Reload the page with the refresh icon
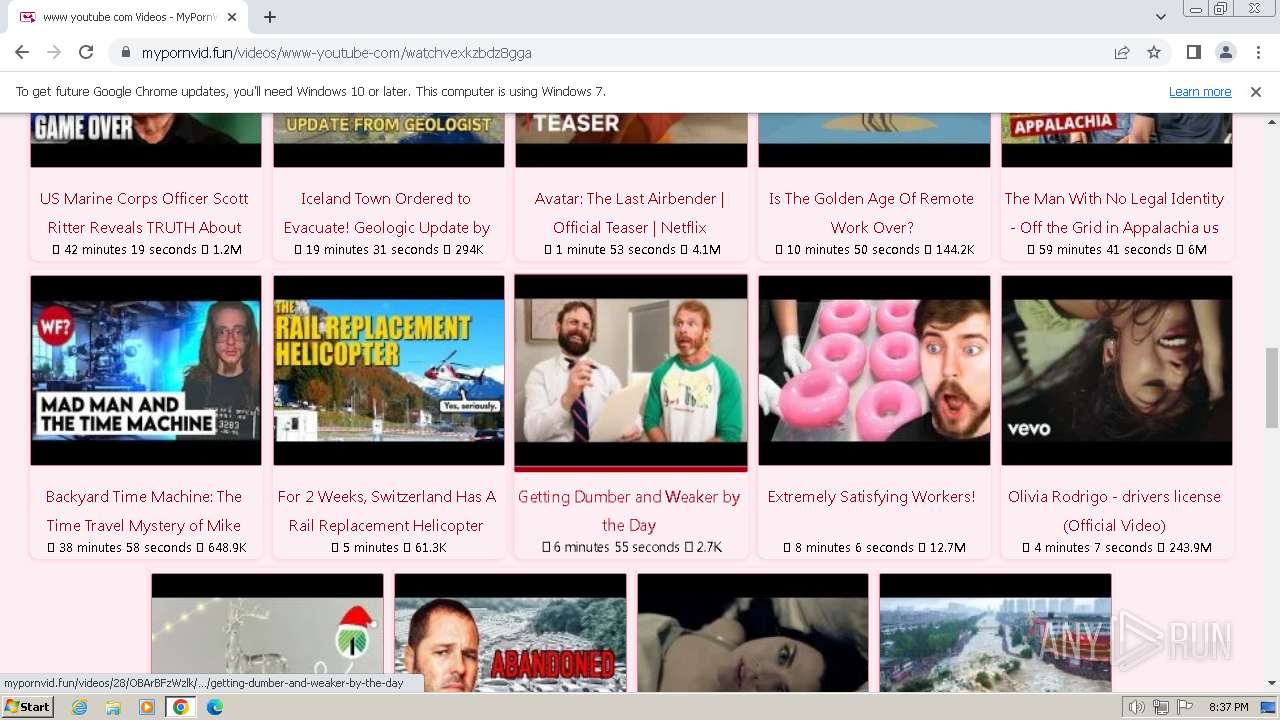This screenshot has height=720, width=1280. (86, 52)
